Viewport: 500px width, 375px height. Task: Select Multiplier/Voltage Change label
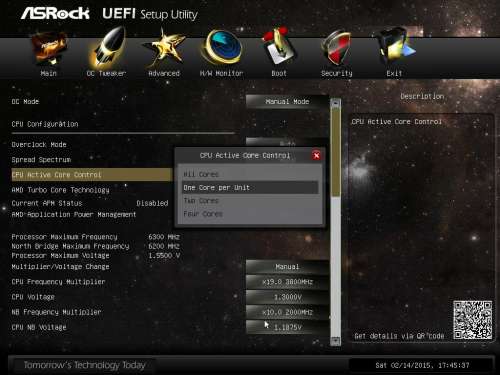(x=60, y=267)
